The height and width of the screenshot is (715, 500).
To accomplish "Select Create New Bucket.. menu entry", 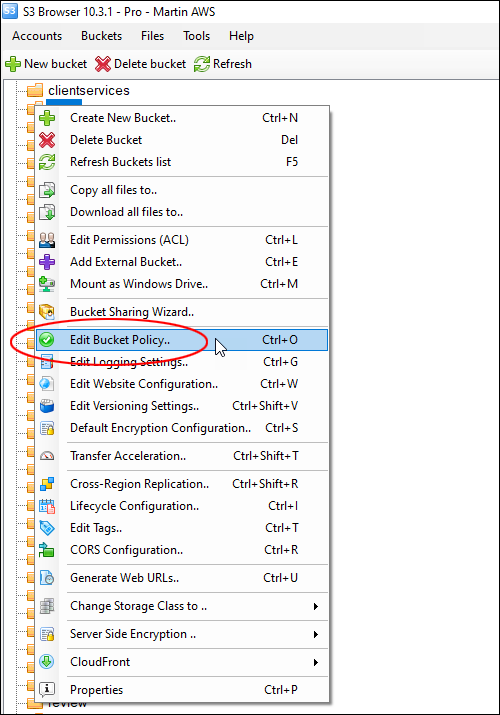I will coord(182,118).
